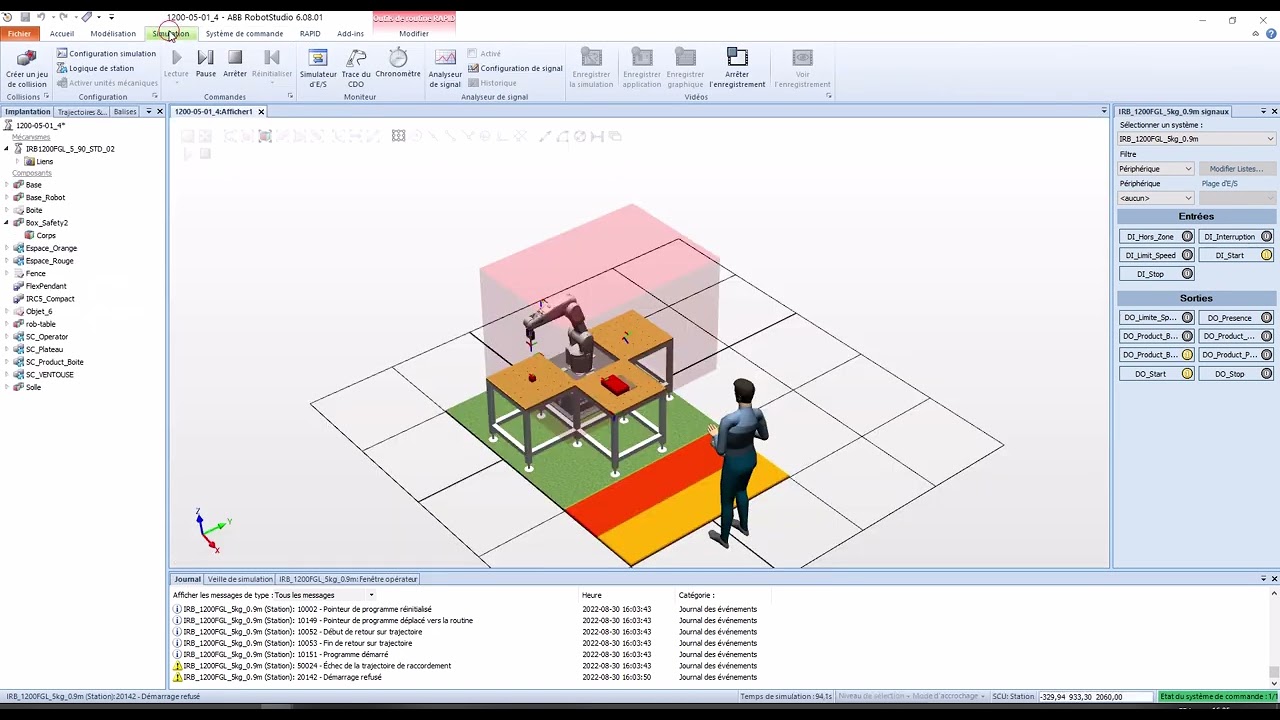
Task: Click the Modifier Listes... button
Action: point(1236,169)
